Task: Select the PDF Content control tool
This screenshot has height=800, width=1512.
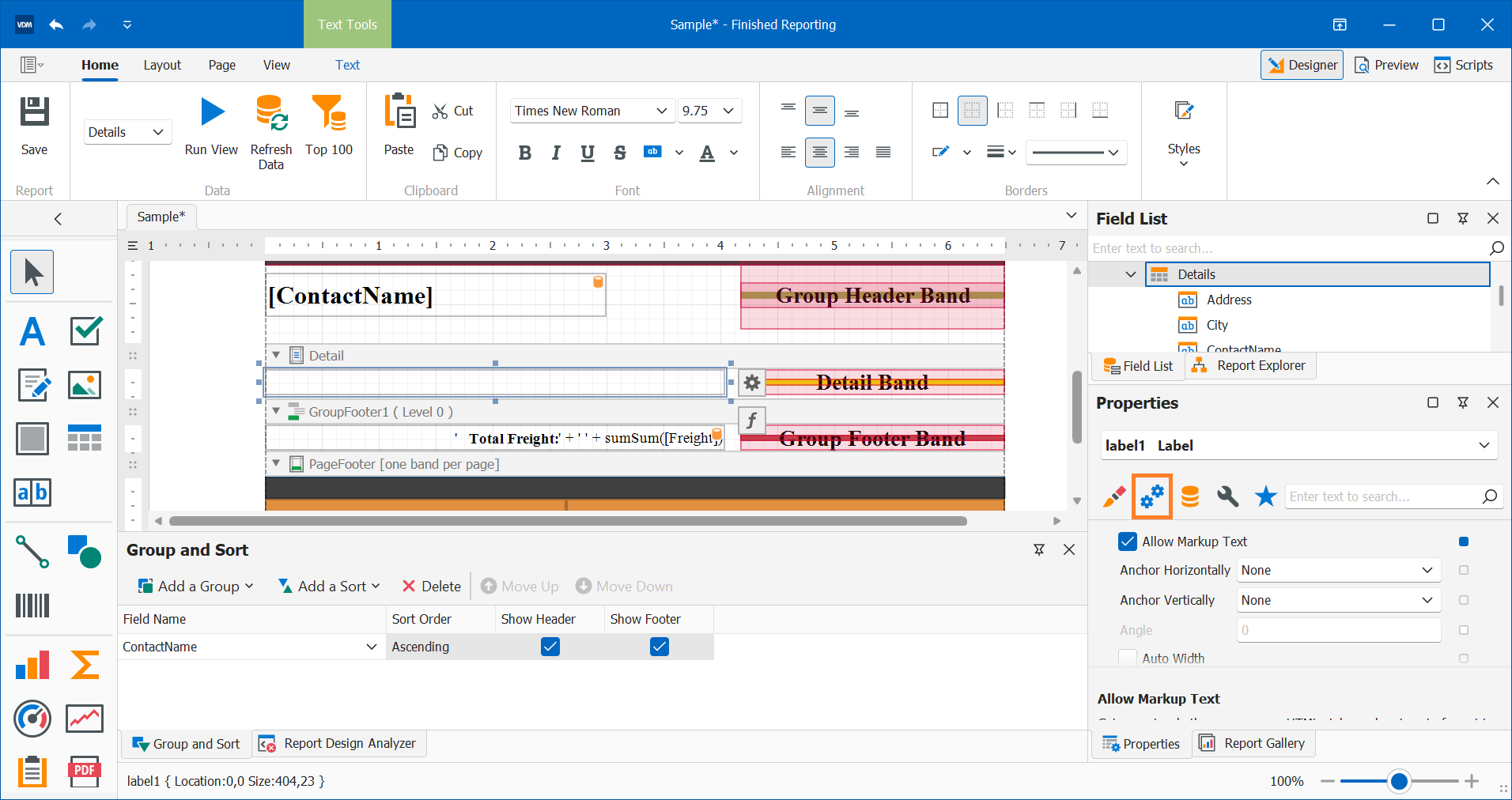Action: 85,772
